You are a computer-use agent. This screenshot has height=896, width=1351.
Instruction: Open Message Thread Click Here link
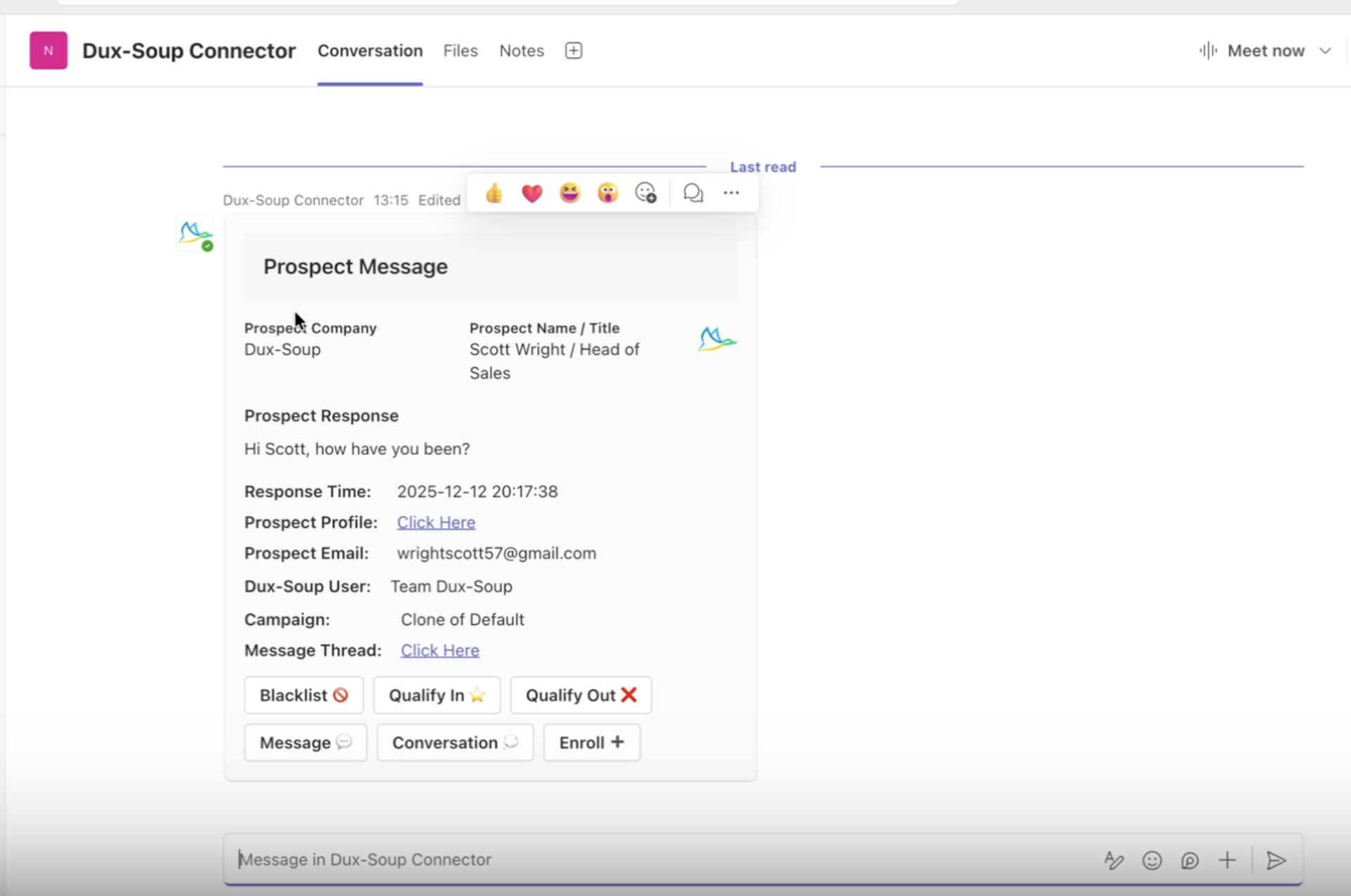[440, 650]
